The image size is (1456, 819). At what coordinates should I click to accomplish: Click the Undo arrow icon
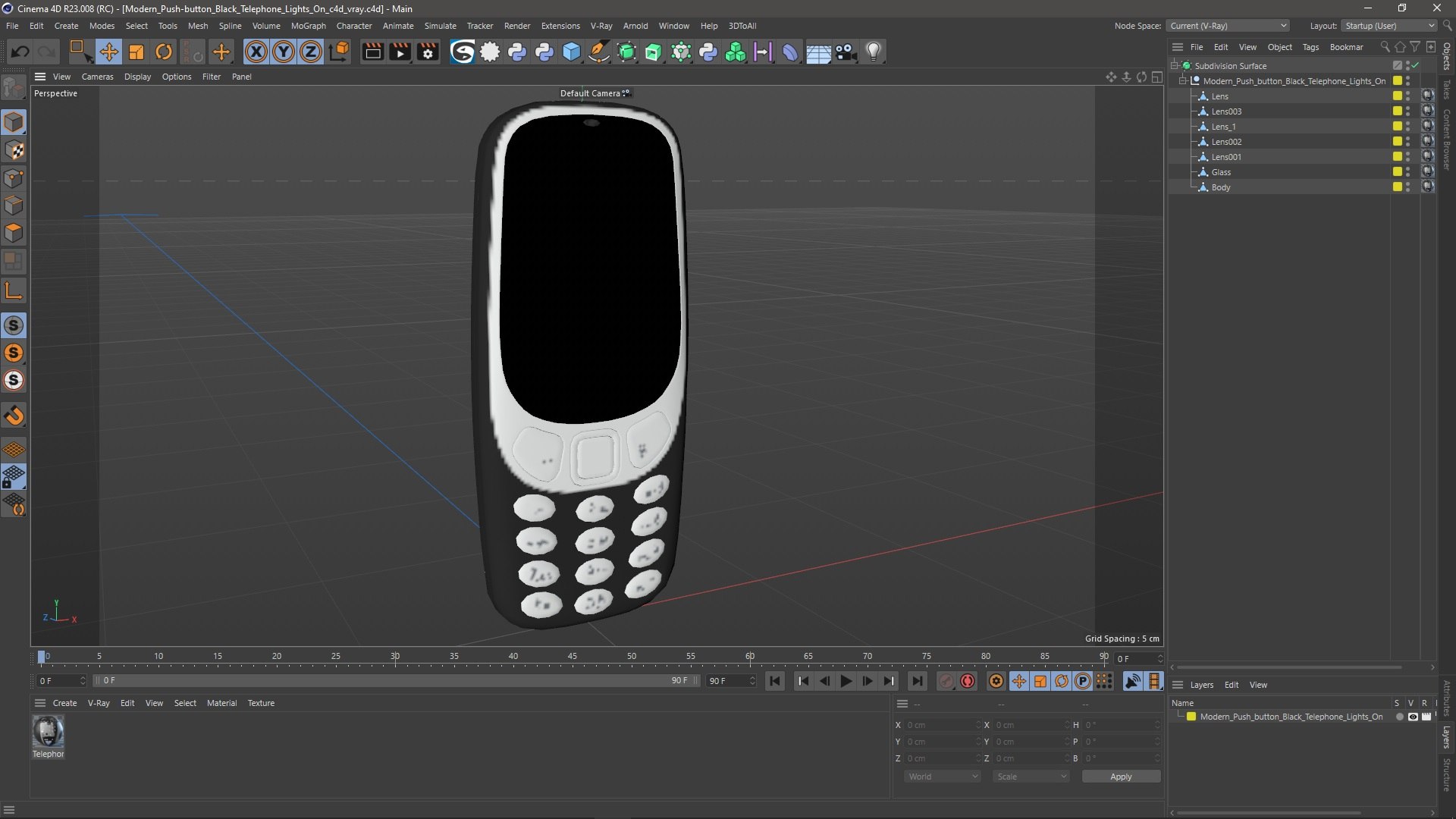pyautogui.click(x=20, y=52)
